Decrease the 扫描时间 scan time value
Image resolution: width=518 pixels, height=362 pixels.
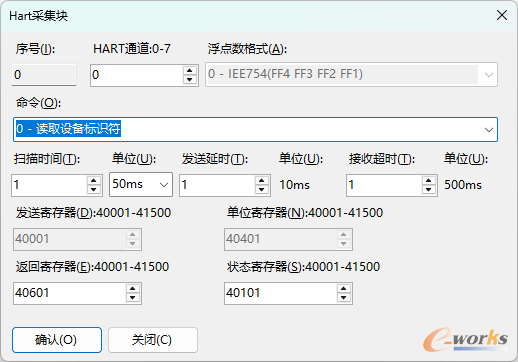coord(94,190)
